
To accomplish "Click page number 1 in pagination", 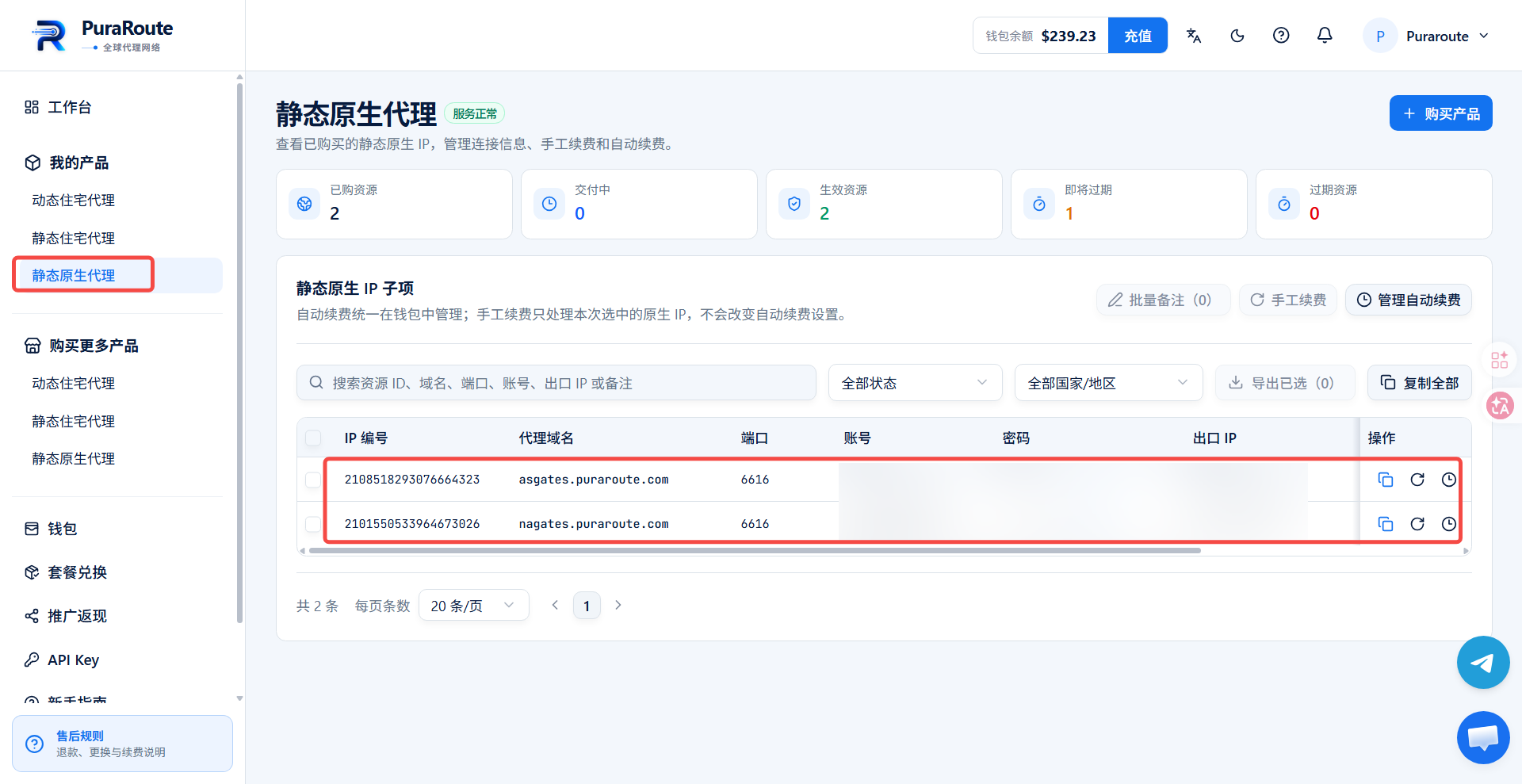I will [587, 606].
